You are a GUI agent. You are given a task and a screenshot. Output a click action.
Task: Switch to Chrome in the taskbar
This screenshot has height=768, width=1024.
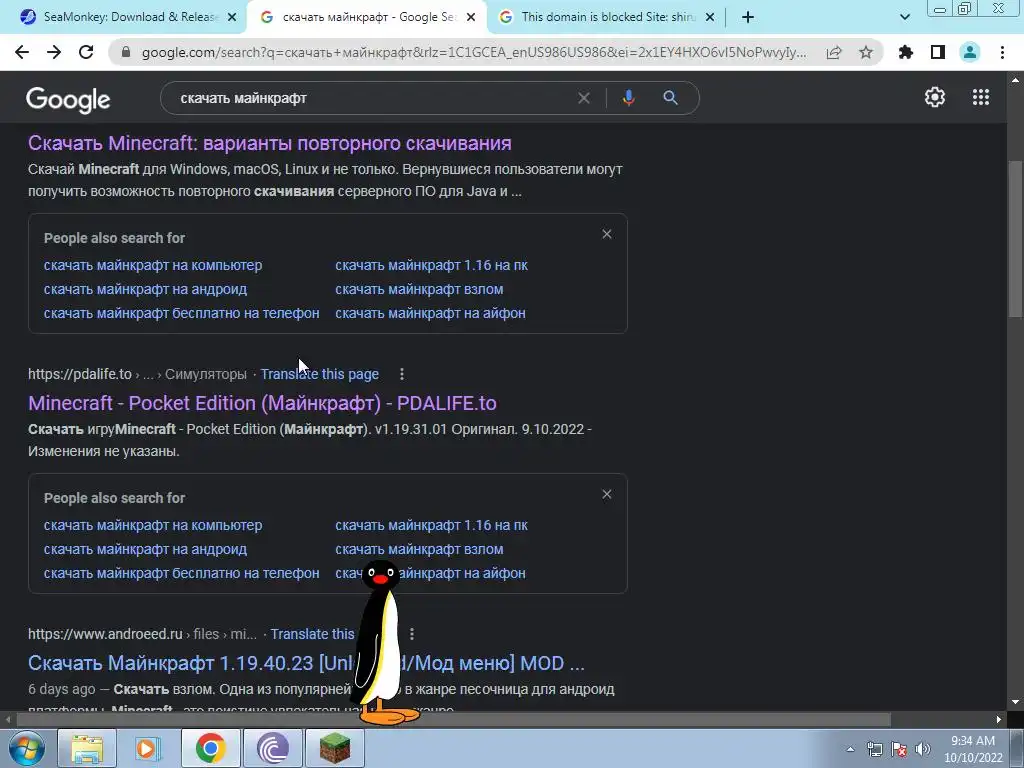pyautogui.click(x=210, y=748)
